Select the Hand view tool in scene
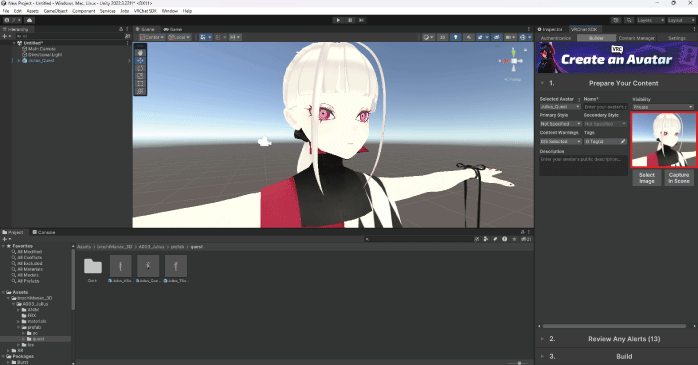 [x=140, y=53]
